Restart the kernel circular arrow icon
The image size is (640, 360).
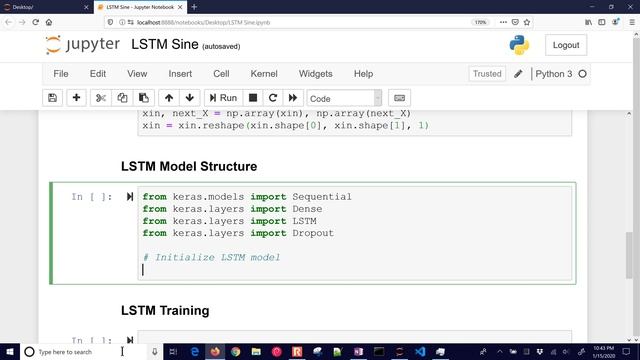273,98
